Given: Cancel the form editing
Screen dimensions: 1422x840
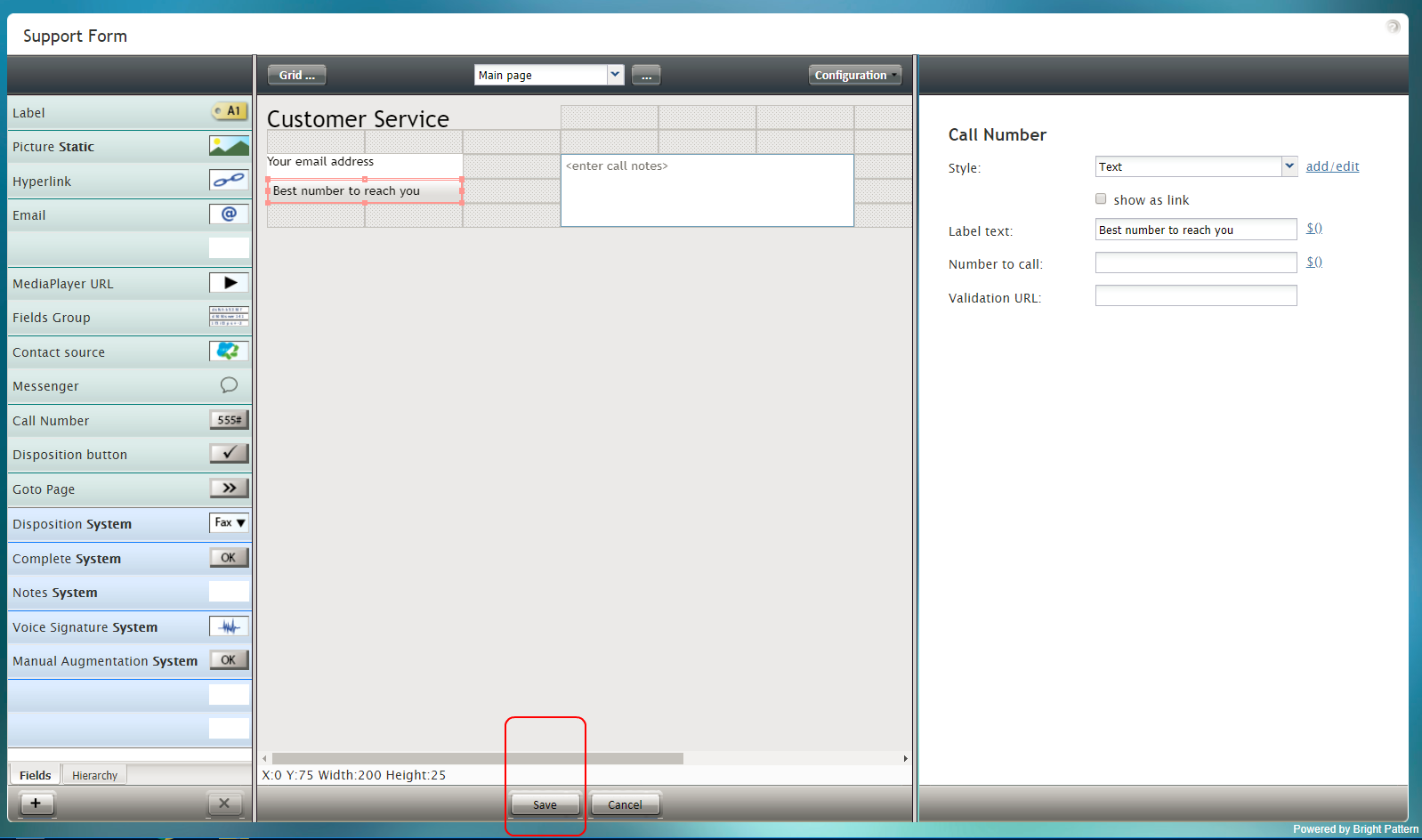Looking at the screenshot, I should 625,804.
